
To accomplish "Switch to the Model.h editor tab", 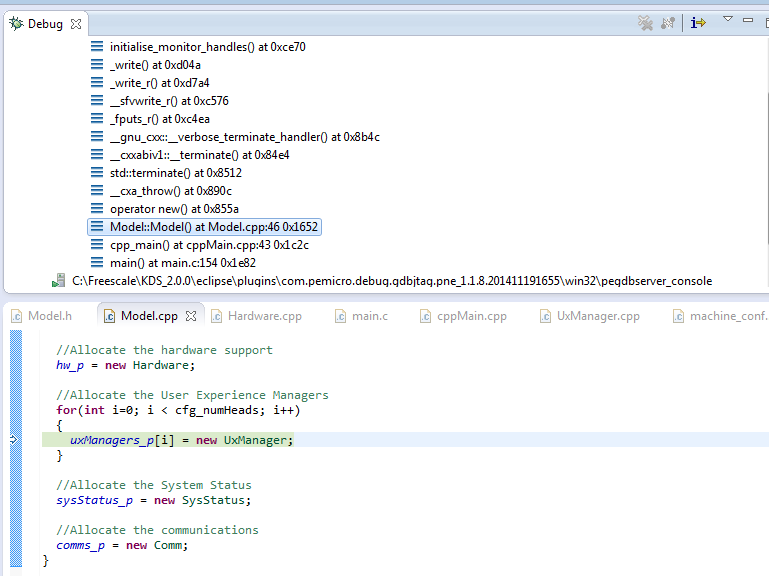I will coord(42,316).
